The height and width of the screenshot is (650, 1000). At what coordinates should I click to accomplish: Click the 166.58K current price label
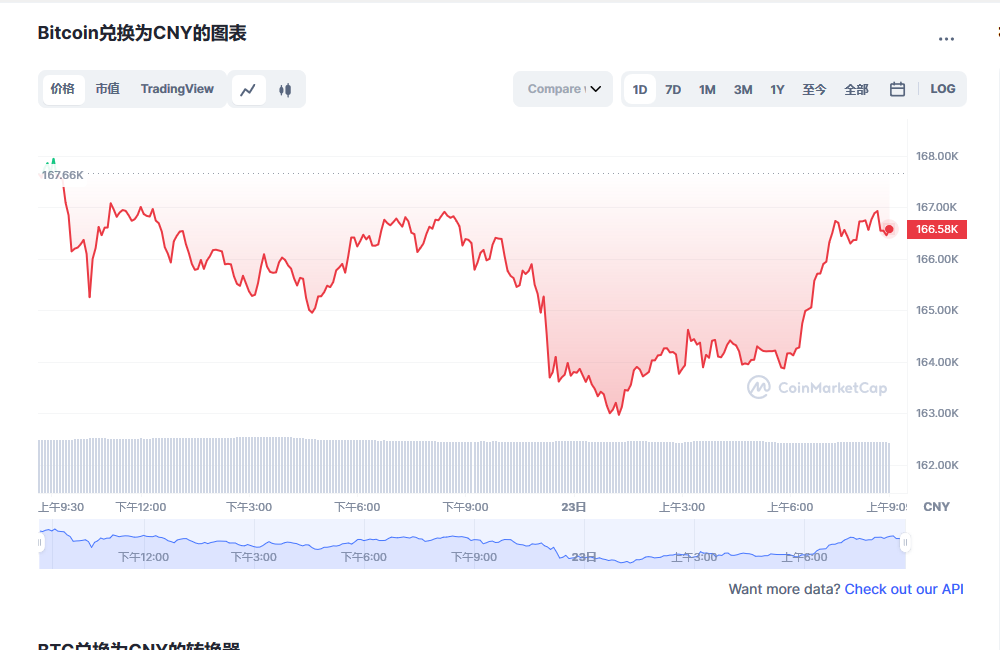(937, 229)
